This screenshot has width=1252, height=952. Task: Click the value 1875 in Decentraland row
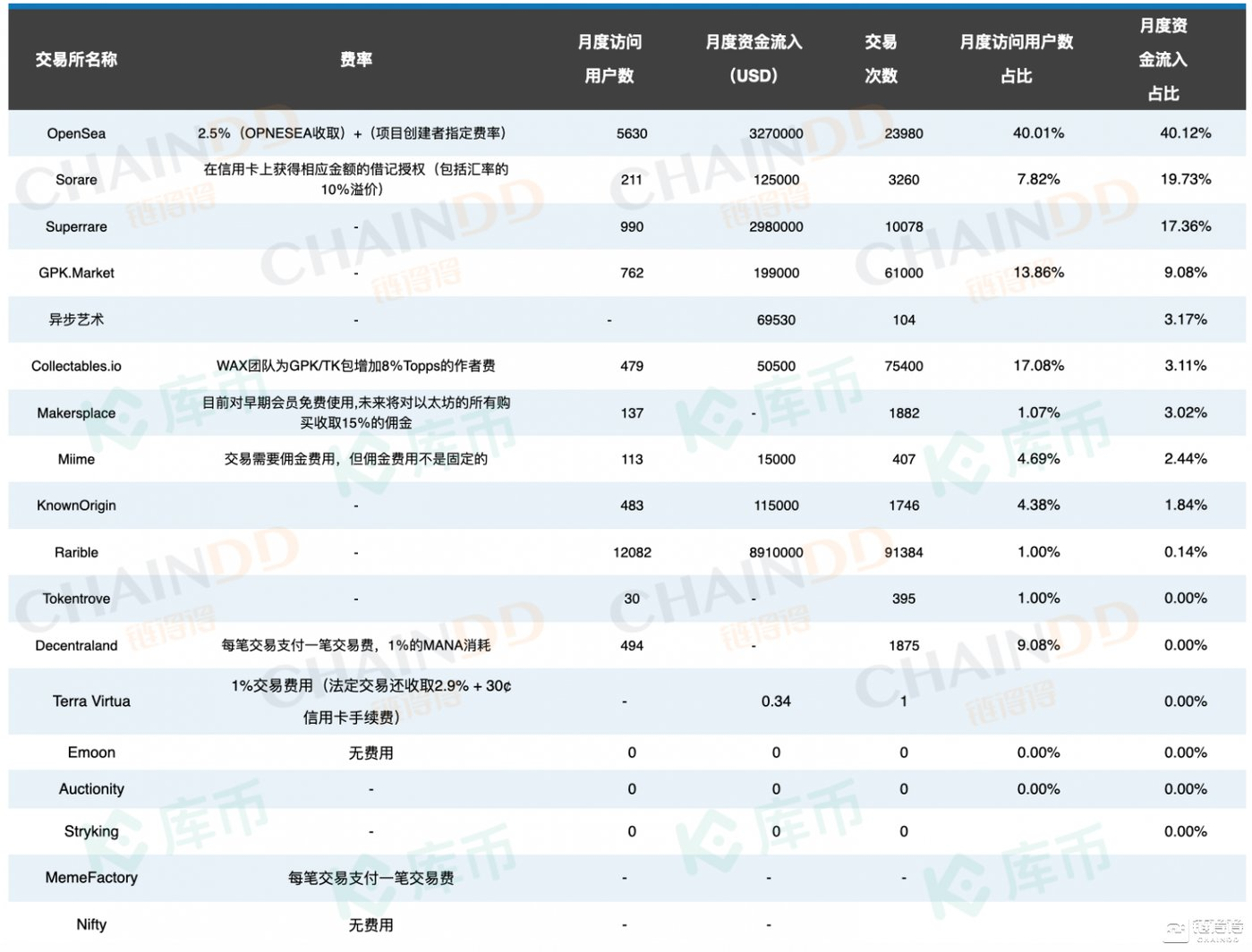tap(904, 645)
